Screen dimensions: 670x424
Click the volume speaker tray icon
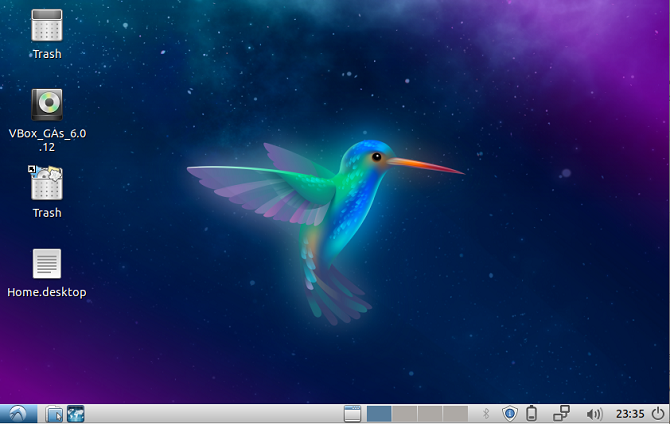click(x=594, y=414)
